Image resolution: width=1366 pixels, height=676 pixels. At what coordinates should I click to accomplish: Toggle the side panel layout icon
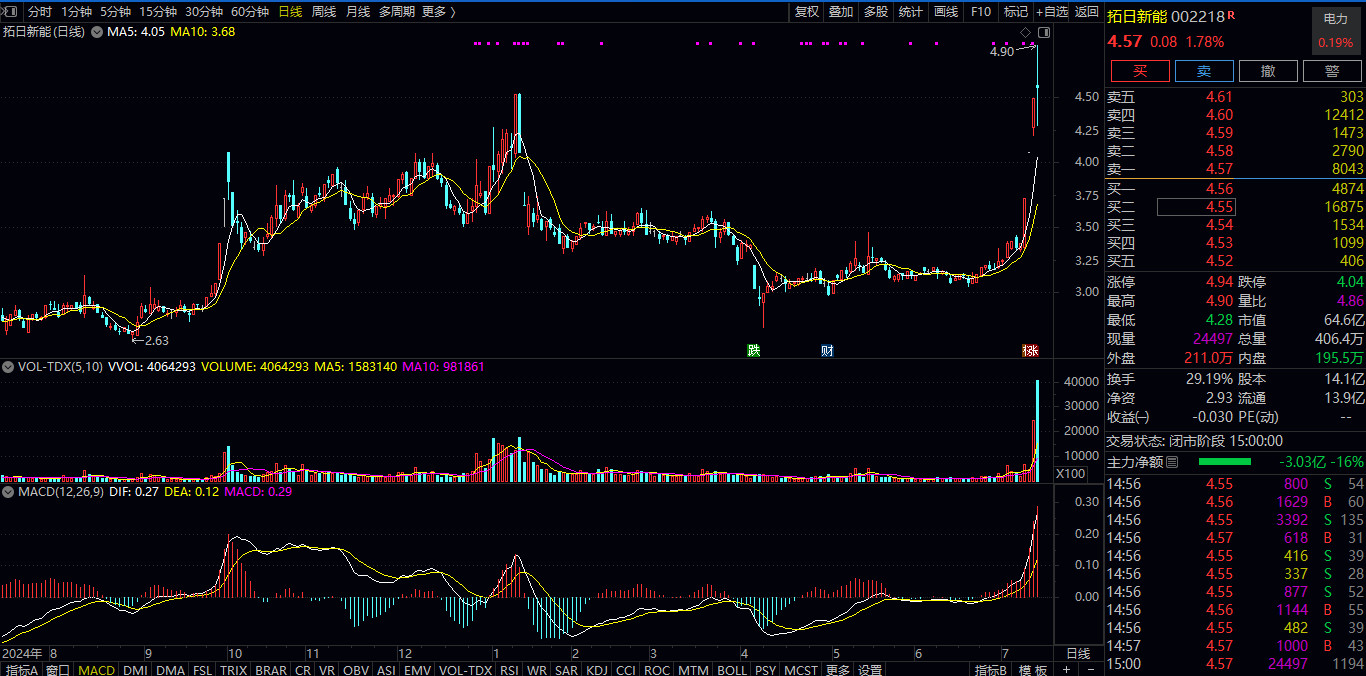[1043, 33]
